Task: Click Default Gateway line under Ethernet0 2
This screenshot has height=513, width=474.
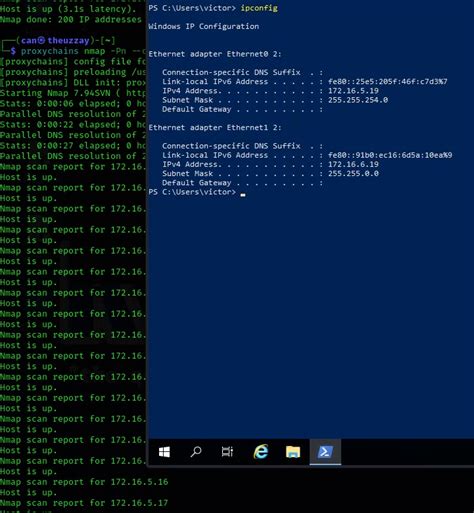Action: pyautogui.click(x=242, y=109)
